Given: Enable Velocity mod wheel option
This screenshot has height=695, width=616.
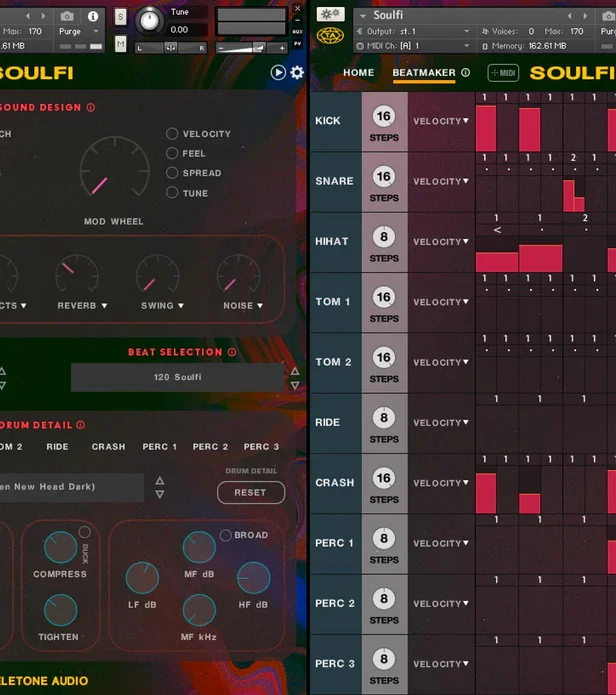Looking at the screenshot, I should point(172,133).
